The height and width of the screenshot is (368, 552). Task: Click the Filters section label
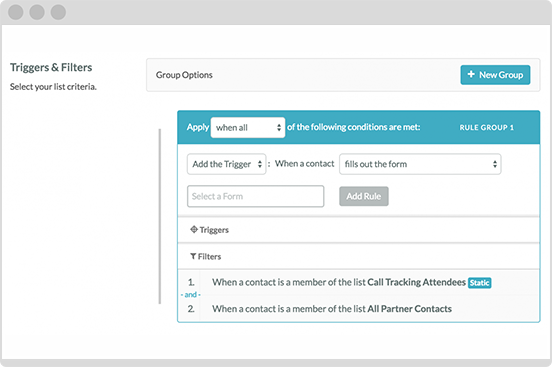pos(209,257)
